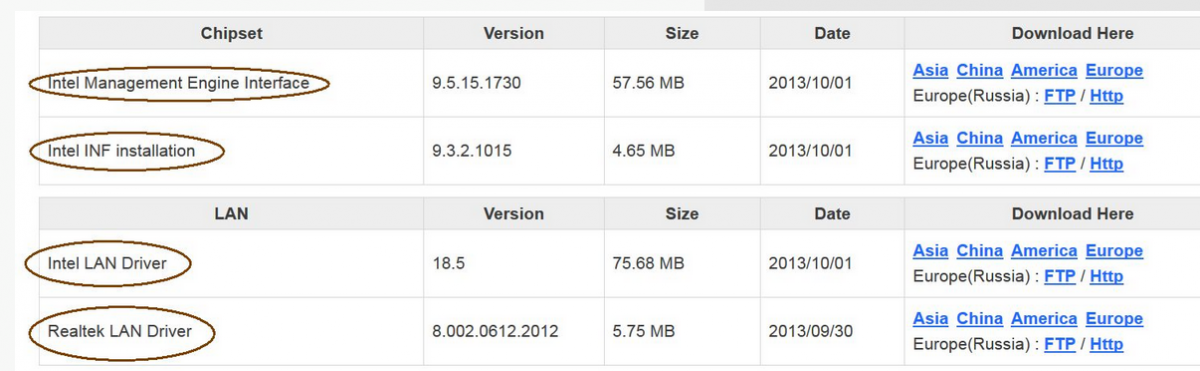Download Intel LAN Driver from Asia

click(x=930, y=251)
